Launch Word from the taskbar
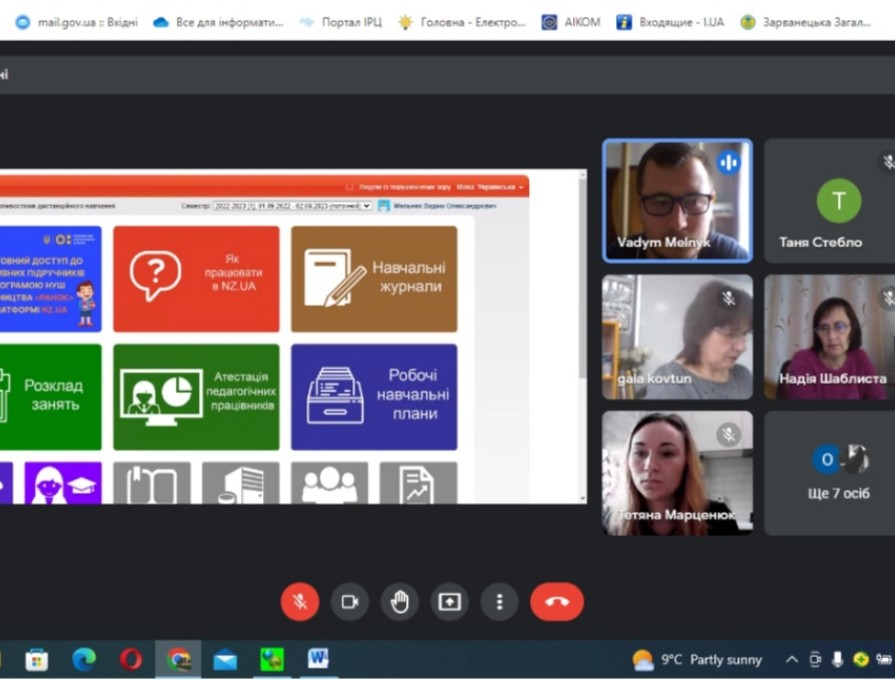The image size is (895, 680). click(318, 659)
